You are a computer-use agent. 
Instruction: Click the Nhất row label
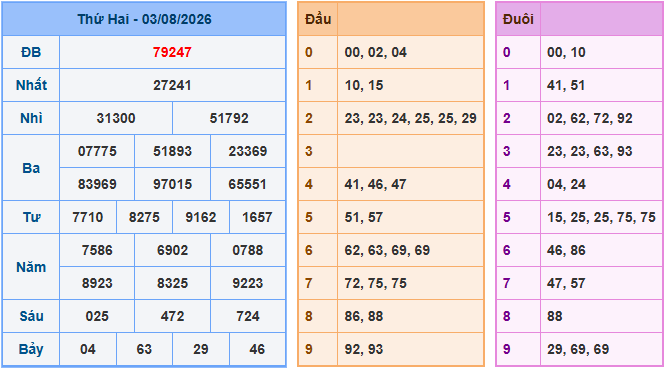click(31, 85)
